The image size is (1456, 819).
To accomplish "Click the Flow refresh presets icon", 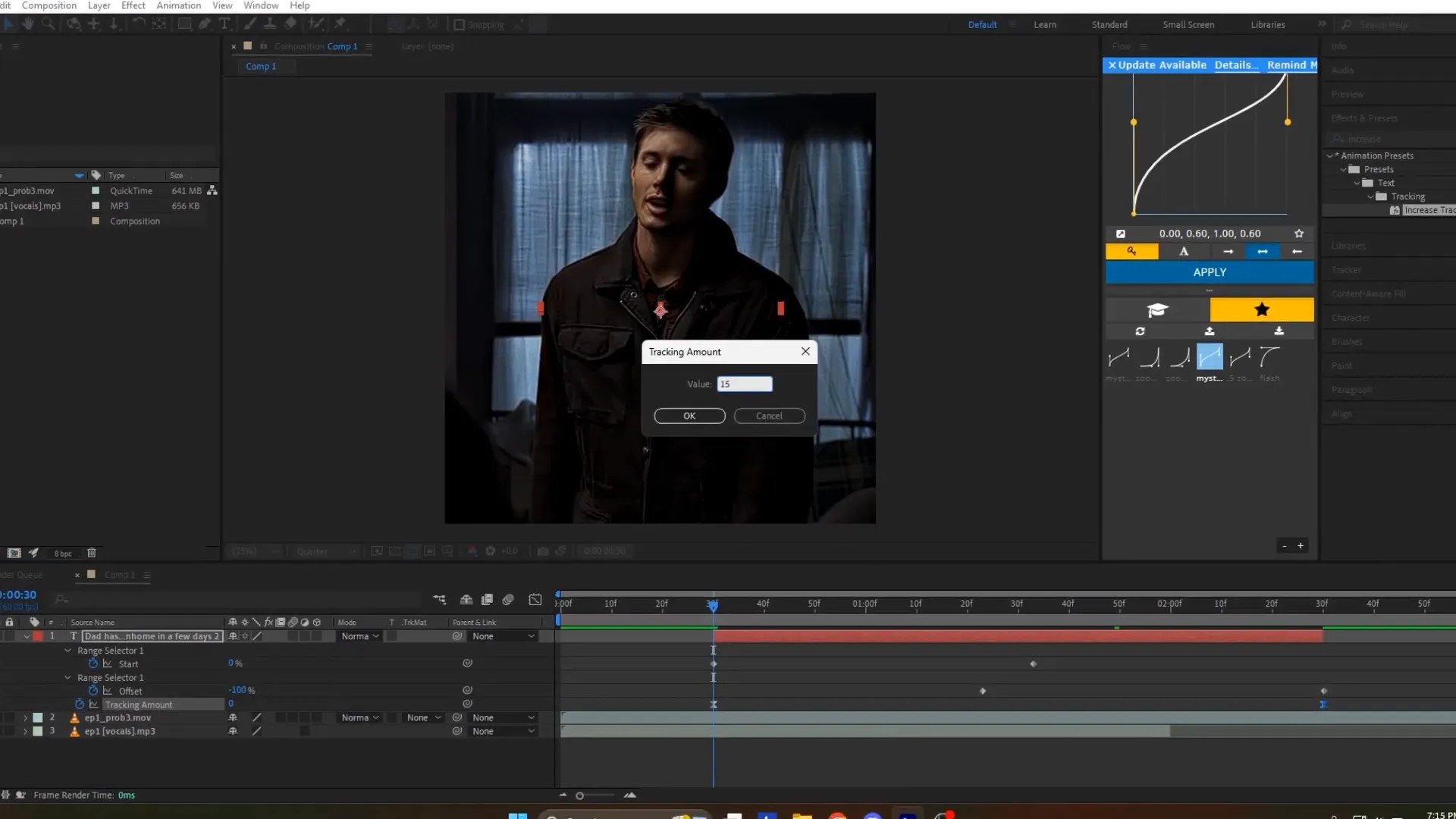I will pyautogui.click(x=1140, y=331).
